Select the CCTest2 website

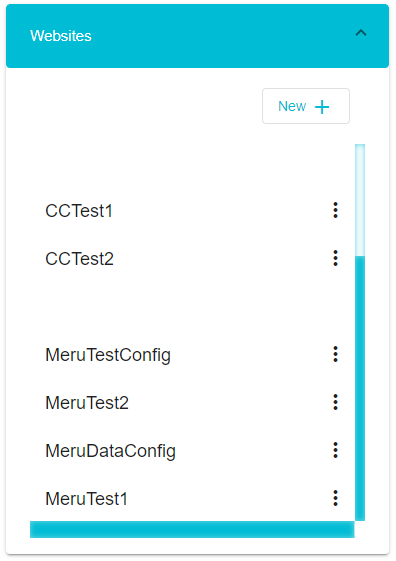(79, 259)
